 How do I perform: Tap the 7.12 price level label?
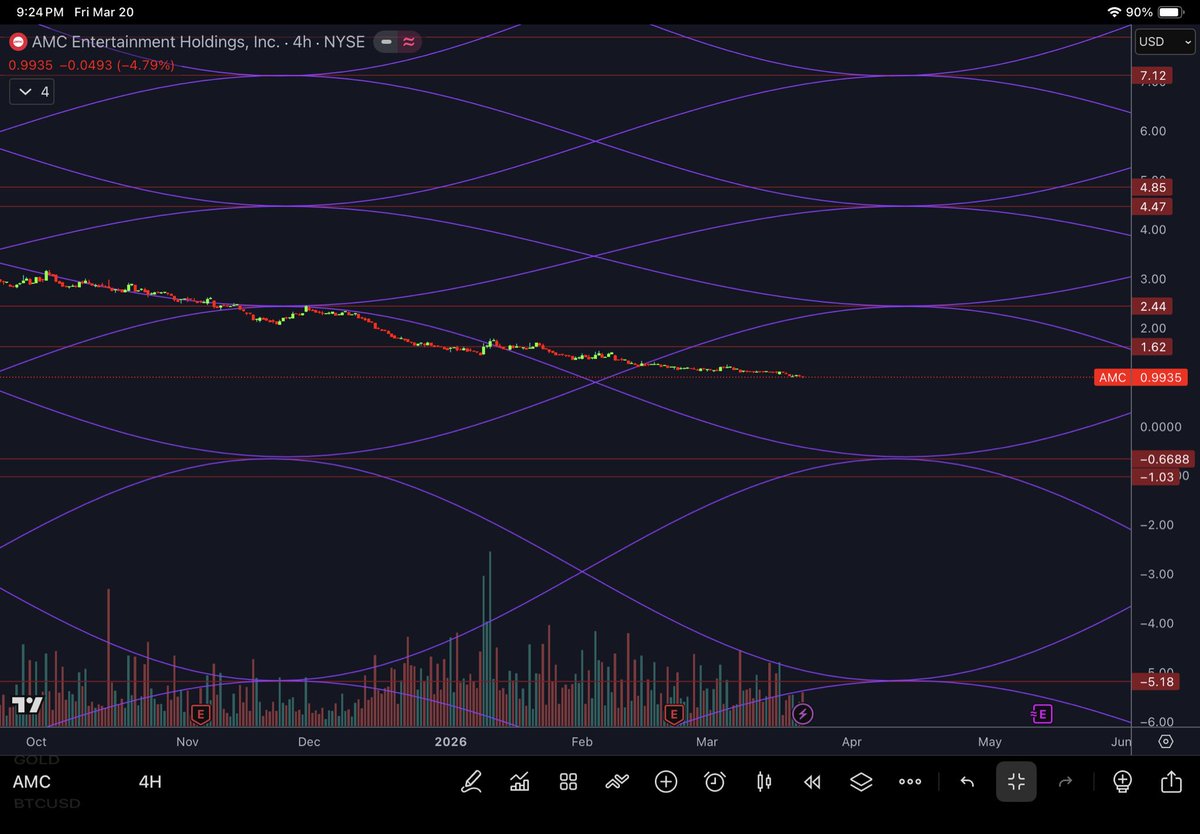[x=1153, y=76]
